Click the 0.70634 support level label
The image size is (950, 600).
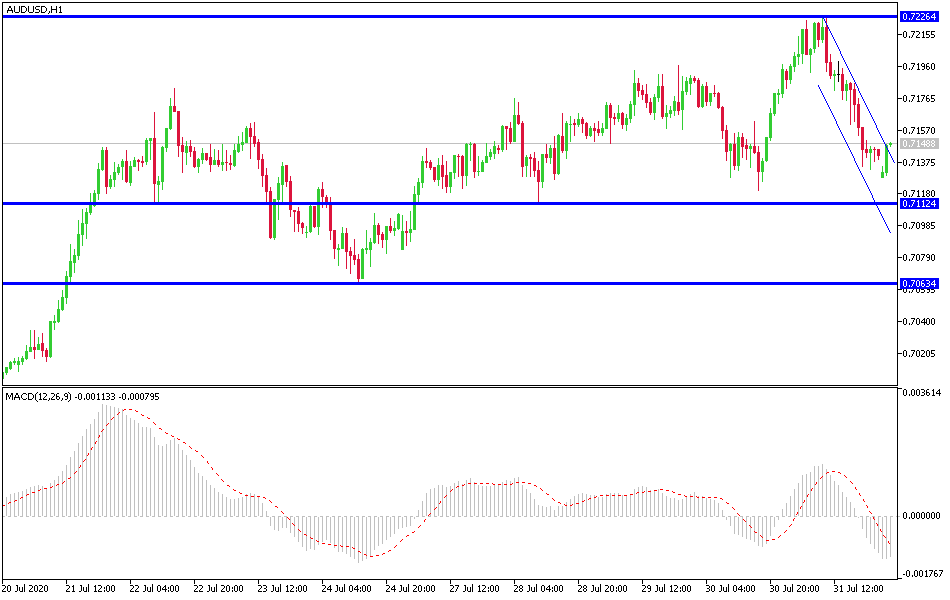919,284
